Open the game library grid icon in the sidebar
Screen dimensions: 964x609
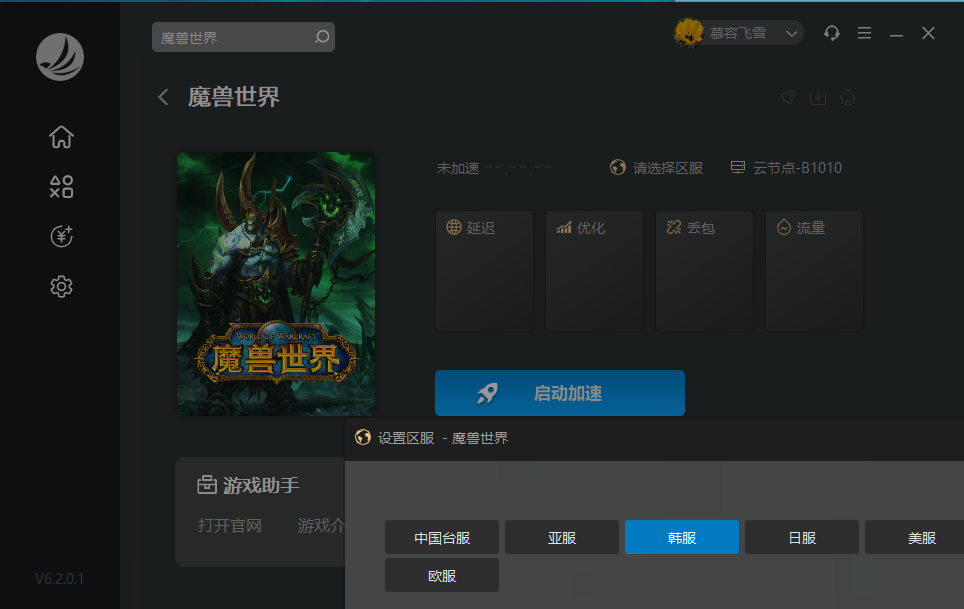tap(61, 186)
